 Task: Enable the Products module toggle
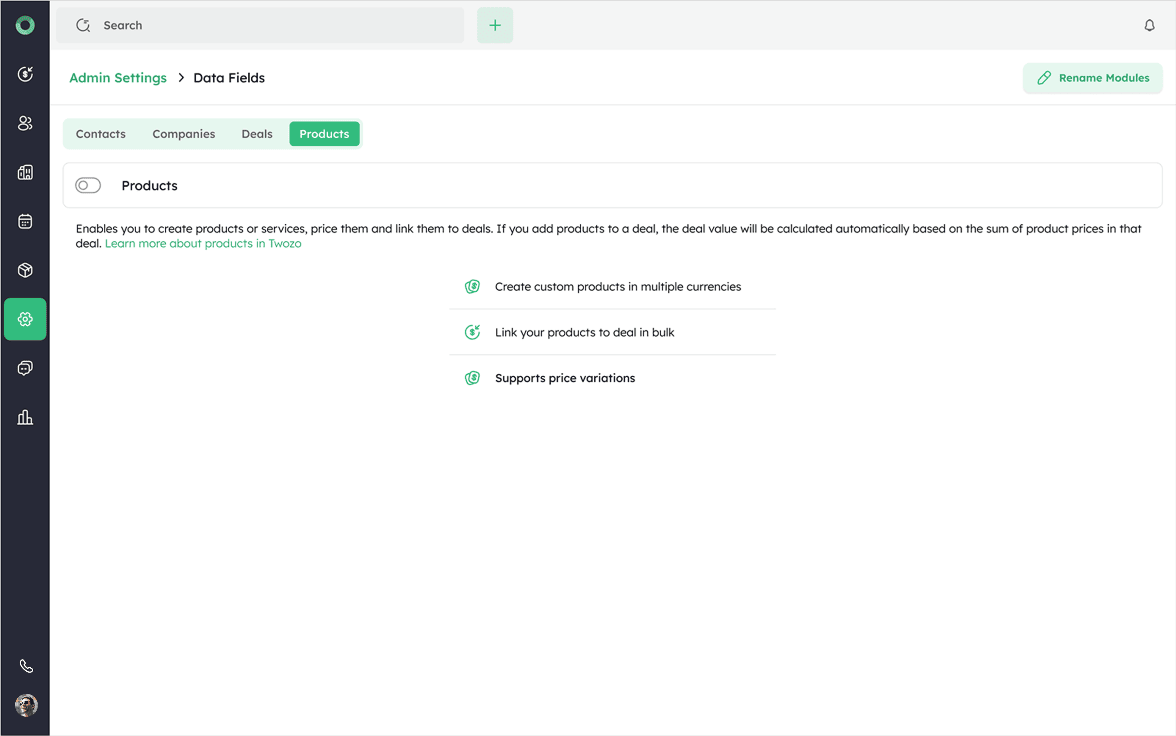pyautogui.click(x=88, y=185)
